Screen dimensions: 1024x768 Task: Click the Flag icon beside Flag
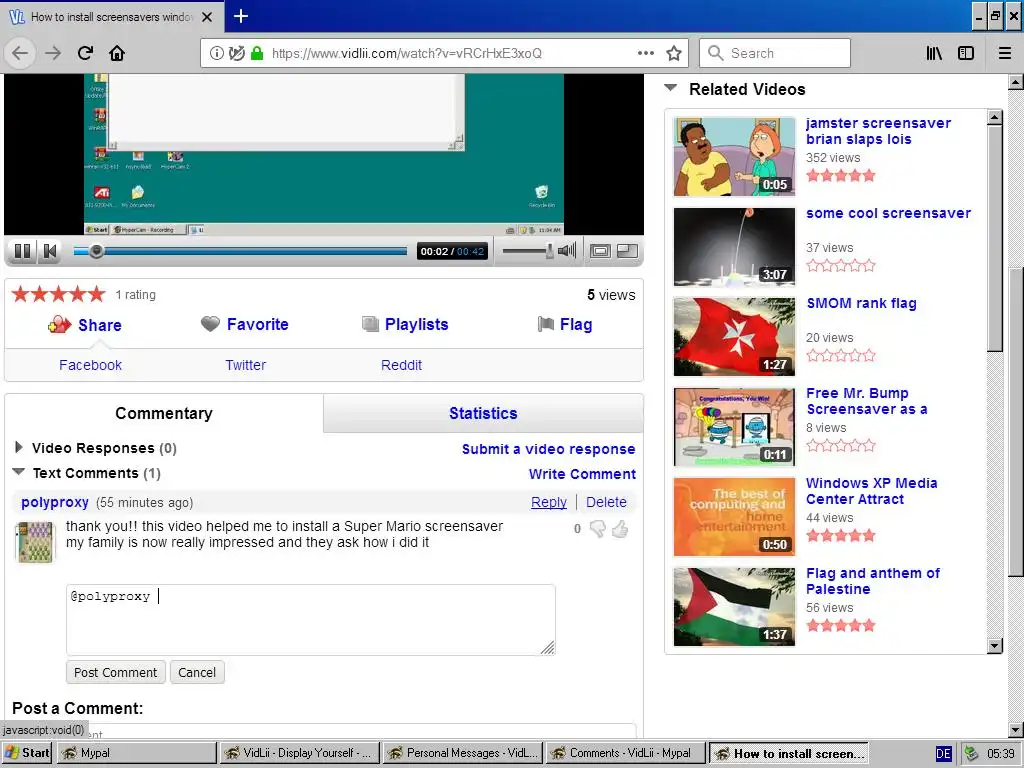point(545,324)
